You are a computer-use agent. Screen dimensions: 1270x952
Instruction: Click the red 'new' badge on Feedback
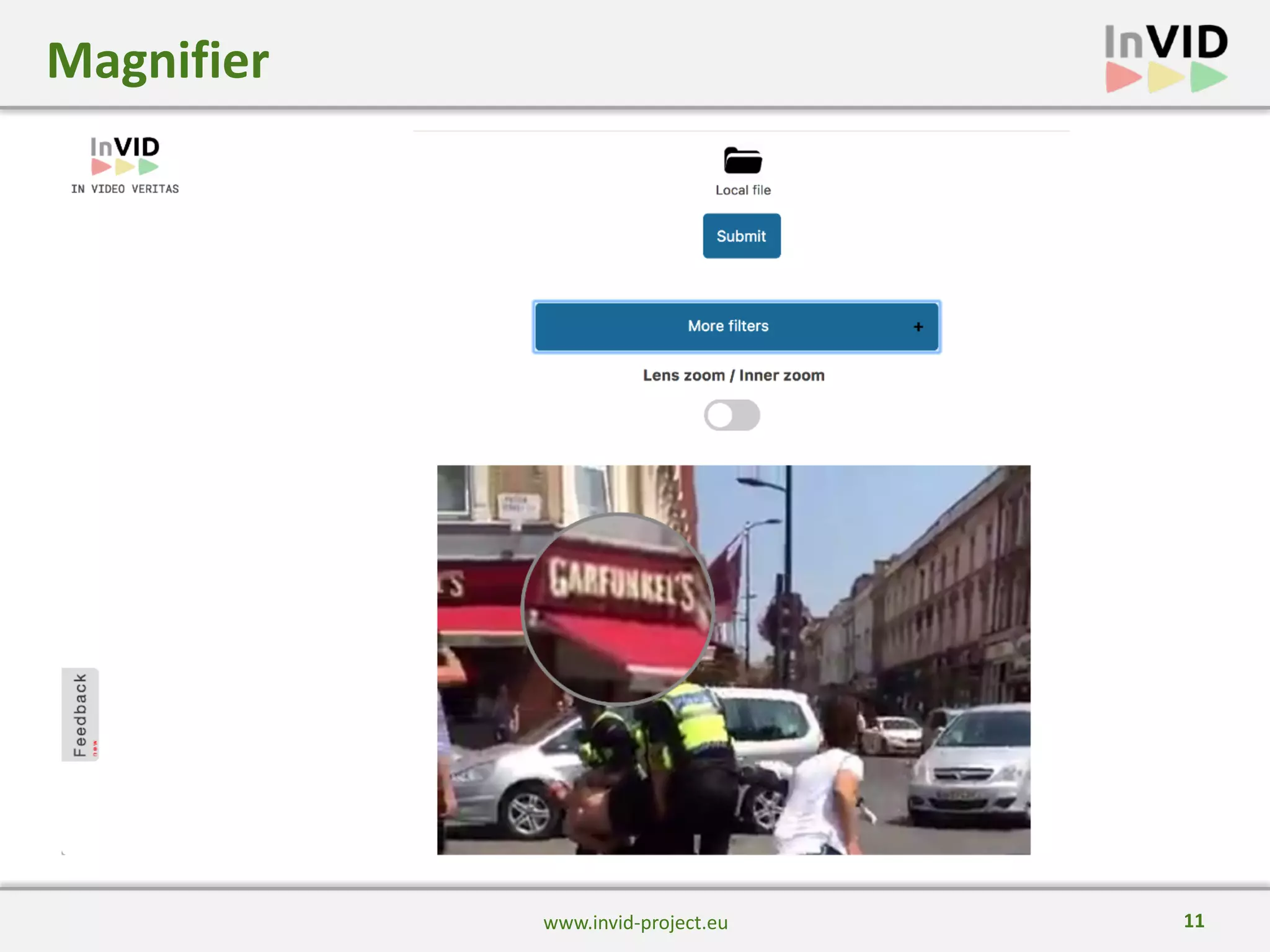click(x=95, y=747)
